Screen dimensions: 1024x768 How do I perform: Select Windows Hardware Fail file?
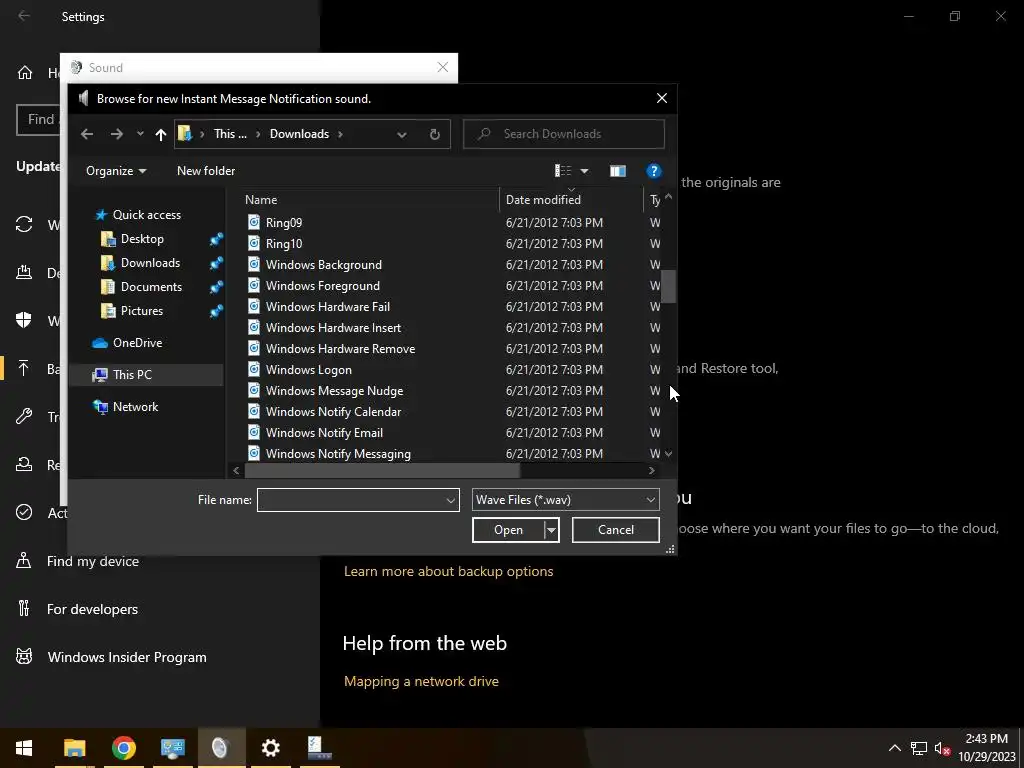tap(328, 306)
